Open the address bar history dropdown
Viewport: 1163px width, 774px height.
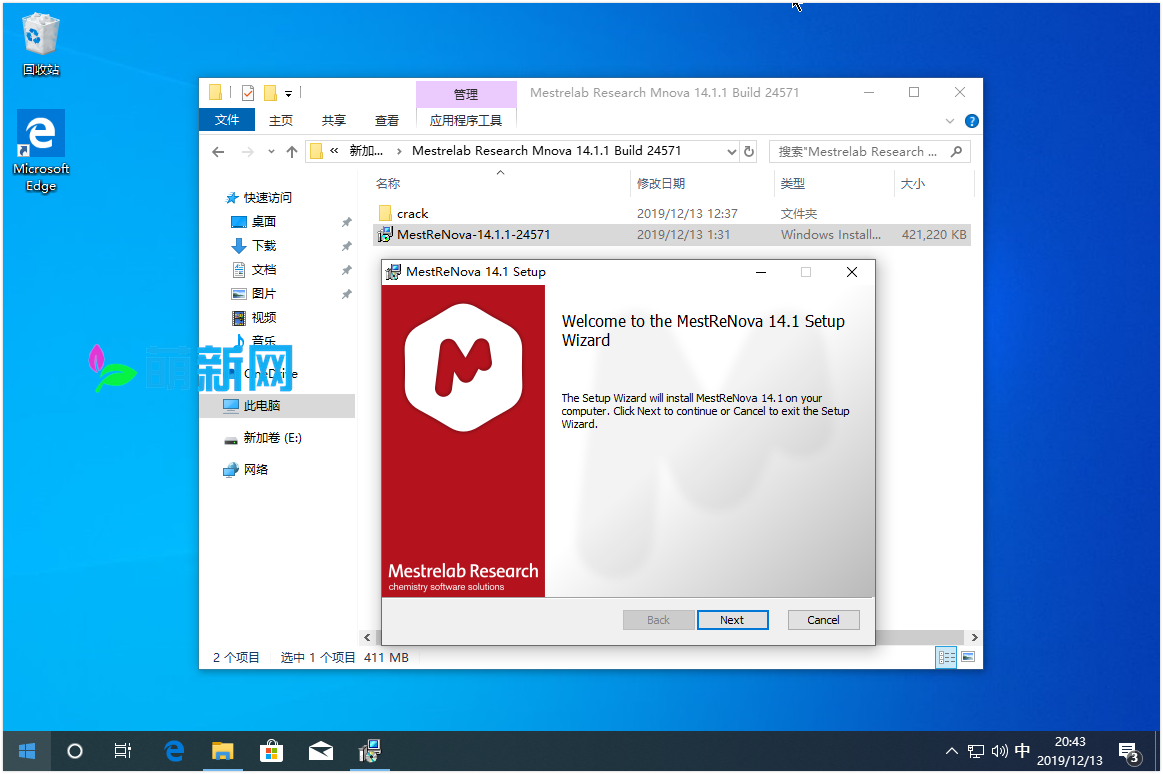pyautogui.click(x=731, y=151)
